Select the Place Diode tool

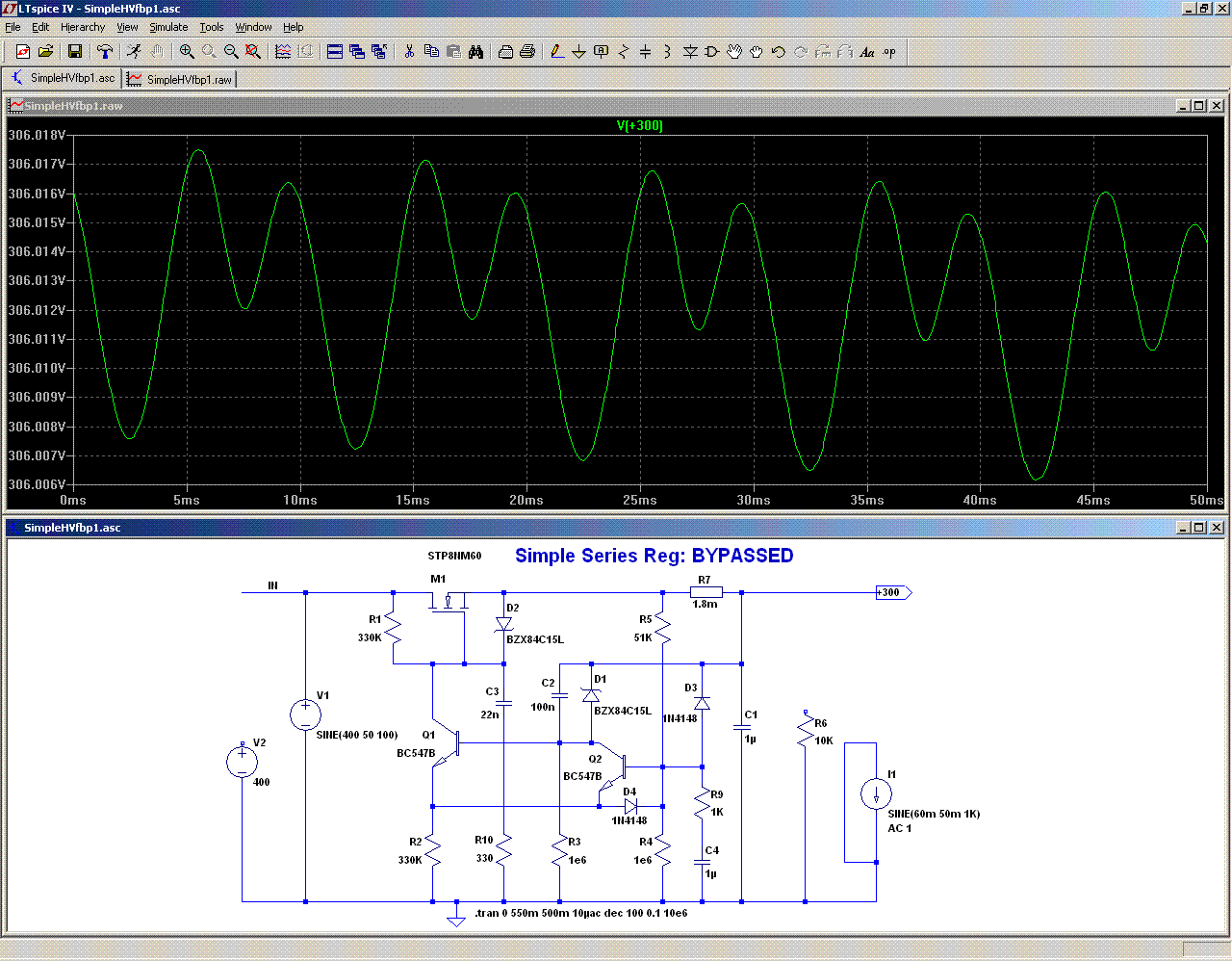pos(690,52)
